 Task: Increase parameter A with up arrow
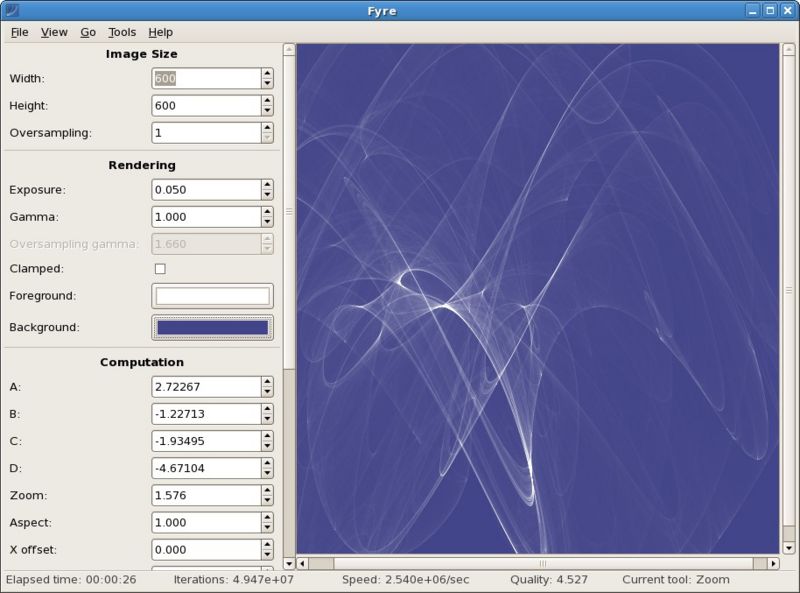[x=267, y=382]
